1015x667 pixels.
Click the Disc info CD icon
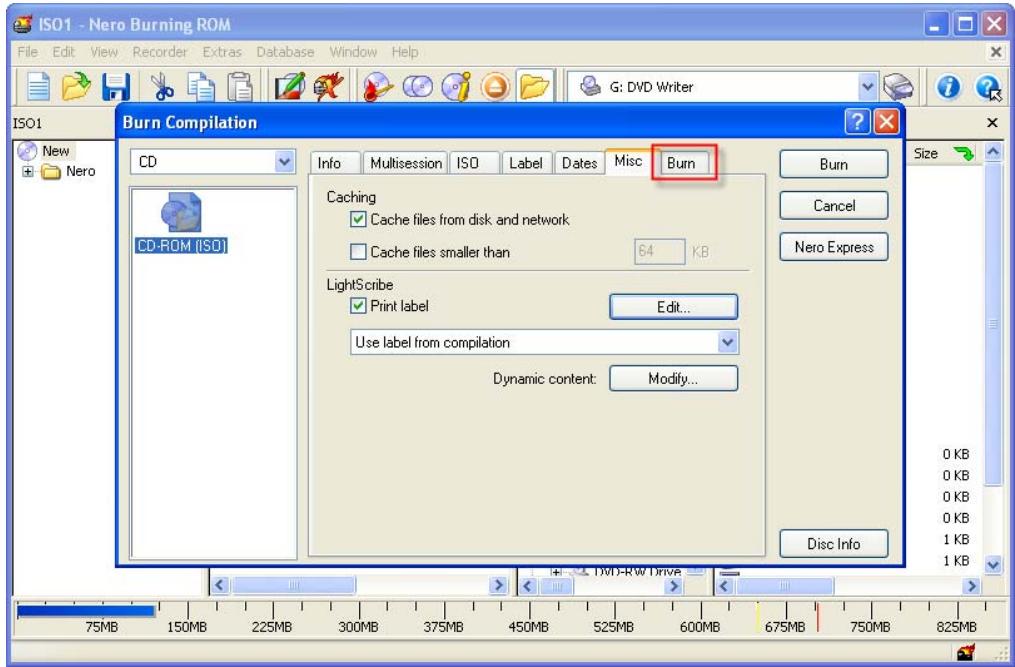click(x=456, y=87)
